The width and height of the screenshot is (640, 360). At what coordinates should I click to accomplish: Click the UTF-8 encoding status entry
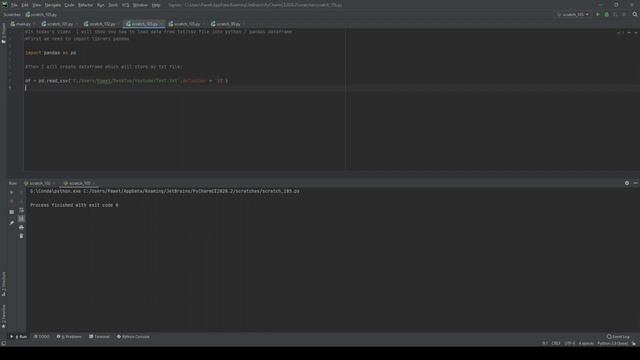click(x=570, y=343)
